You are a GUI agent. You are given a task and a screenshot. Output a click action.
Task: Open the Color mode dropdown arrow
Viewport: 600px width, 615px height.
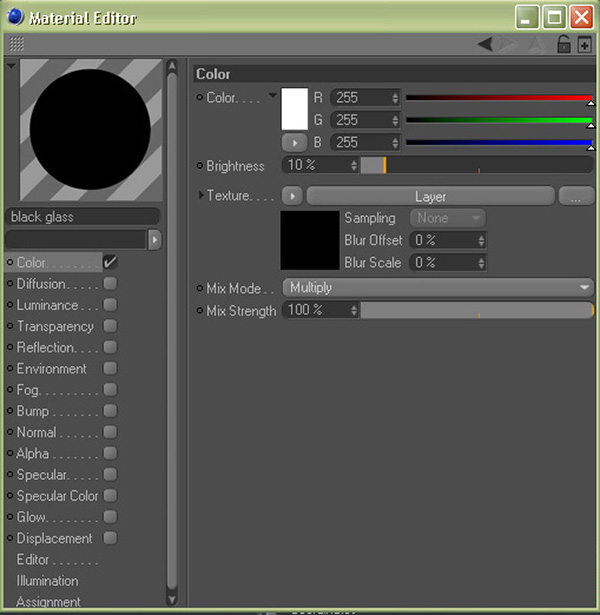(272, 95)
